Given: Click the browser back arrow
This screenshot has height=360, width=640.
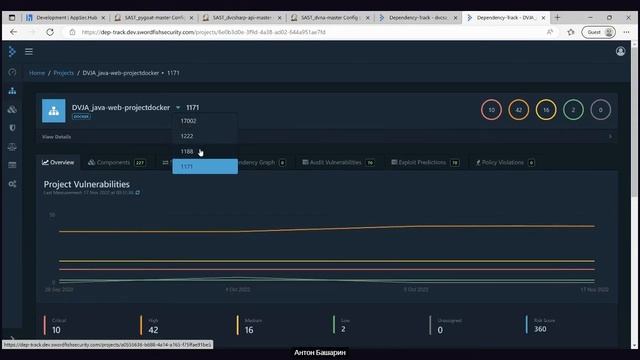Looking at the screenshot, I should (x=13, y=32).
